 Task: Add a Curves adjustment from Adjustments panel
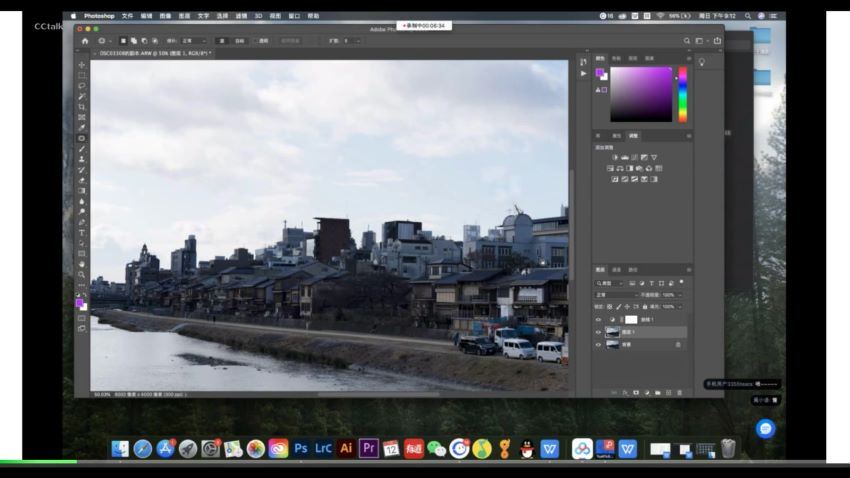tap(635, 157)
